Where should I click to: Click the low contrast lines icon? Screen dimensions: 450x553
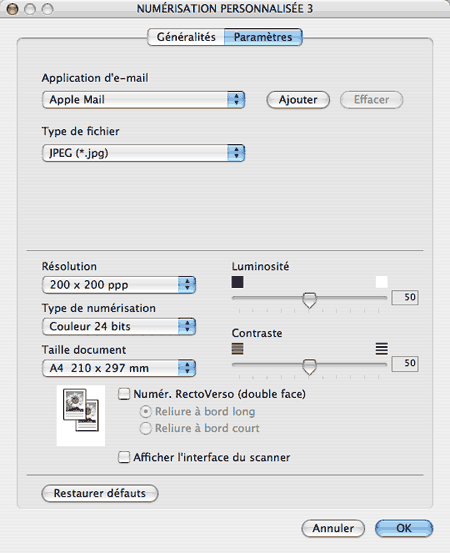pyautogui.click(x=237, y=349)
